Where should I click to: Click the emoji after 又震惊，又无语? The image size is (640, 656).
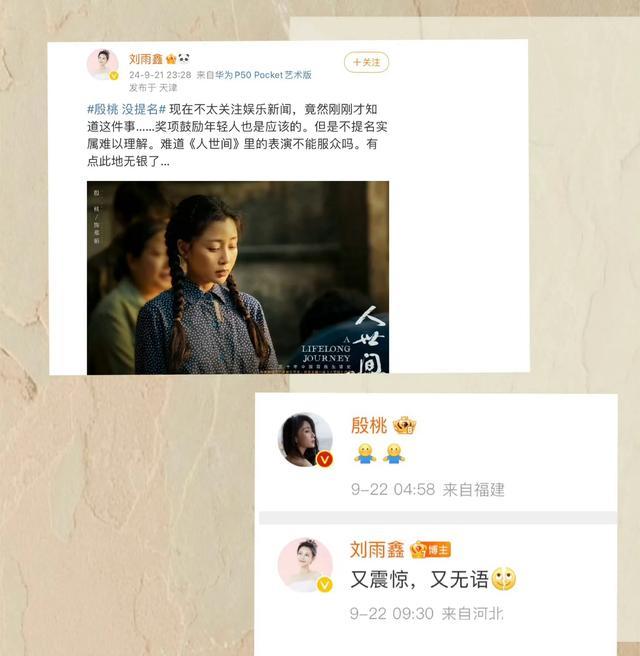[x=504, y=579]
